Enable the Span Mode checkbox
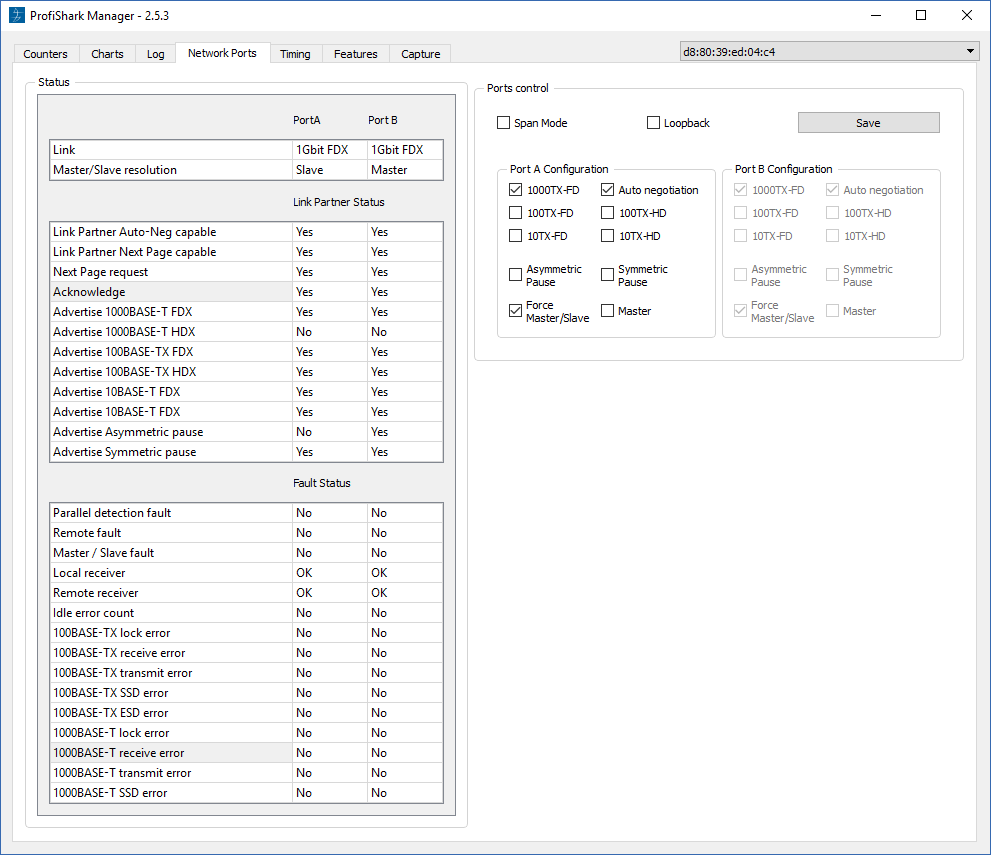The height and width of the screenshot is (855, 991). click(504, 123)
